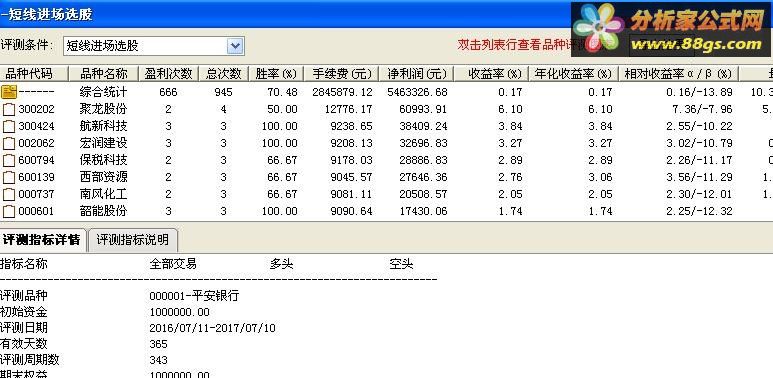Select the 评测指标详情 tab
773x378 pixels.
[42, 240]
